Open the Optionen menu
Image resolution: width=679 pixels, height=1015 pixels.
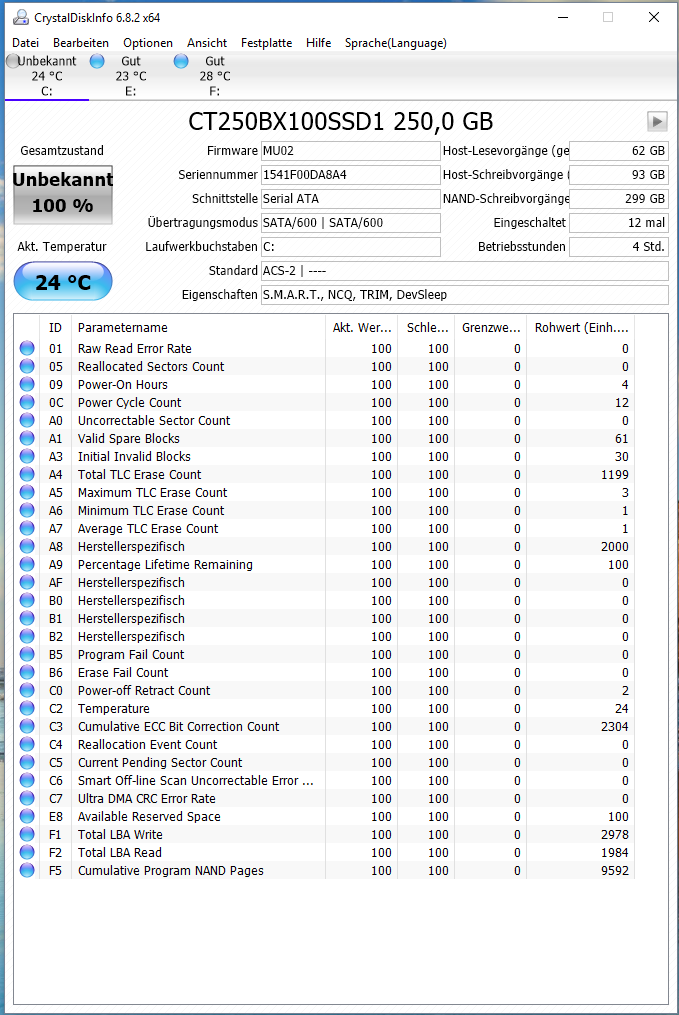[x=148, y=43]
